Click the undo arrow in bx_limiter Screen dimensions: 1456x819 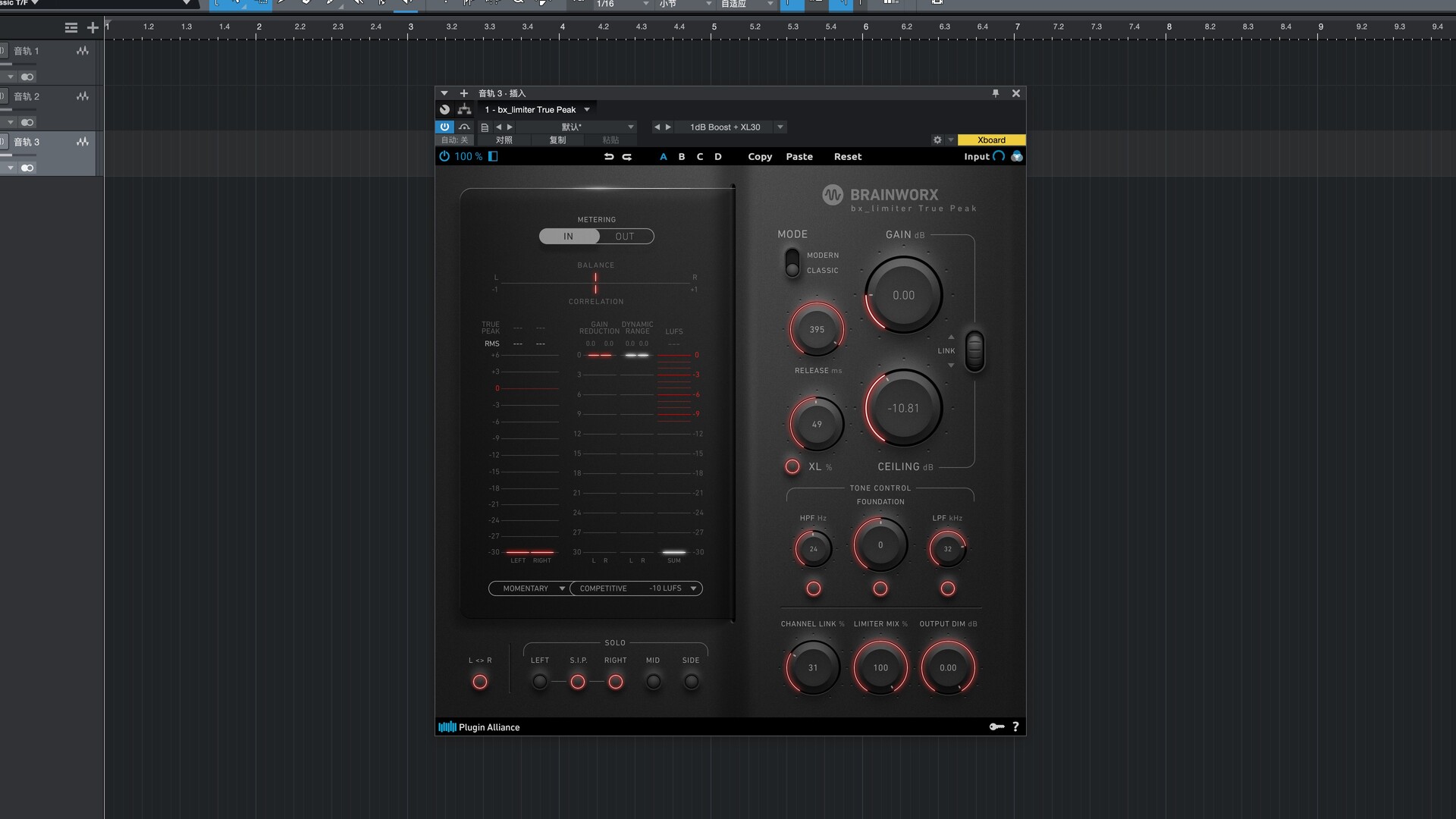[x=608, y=157]
